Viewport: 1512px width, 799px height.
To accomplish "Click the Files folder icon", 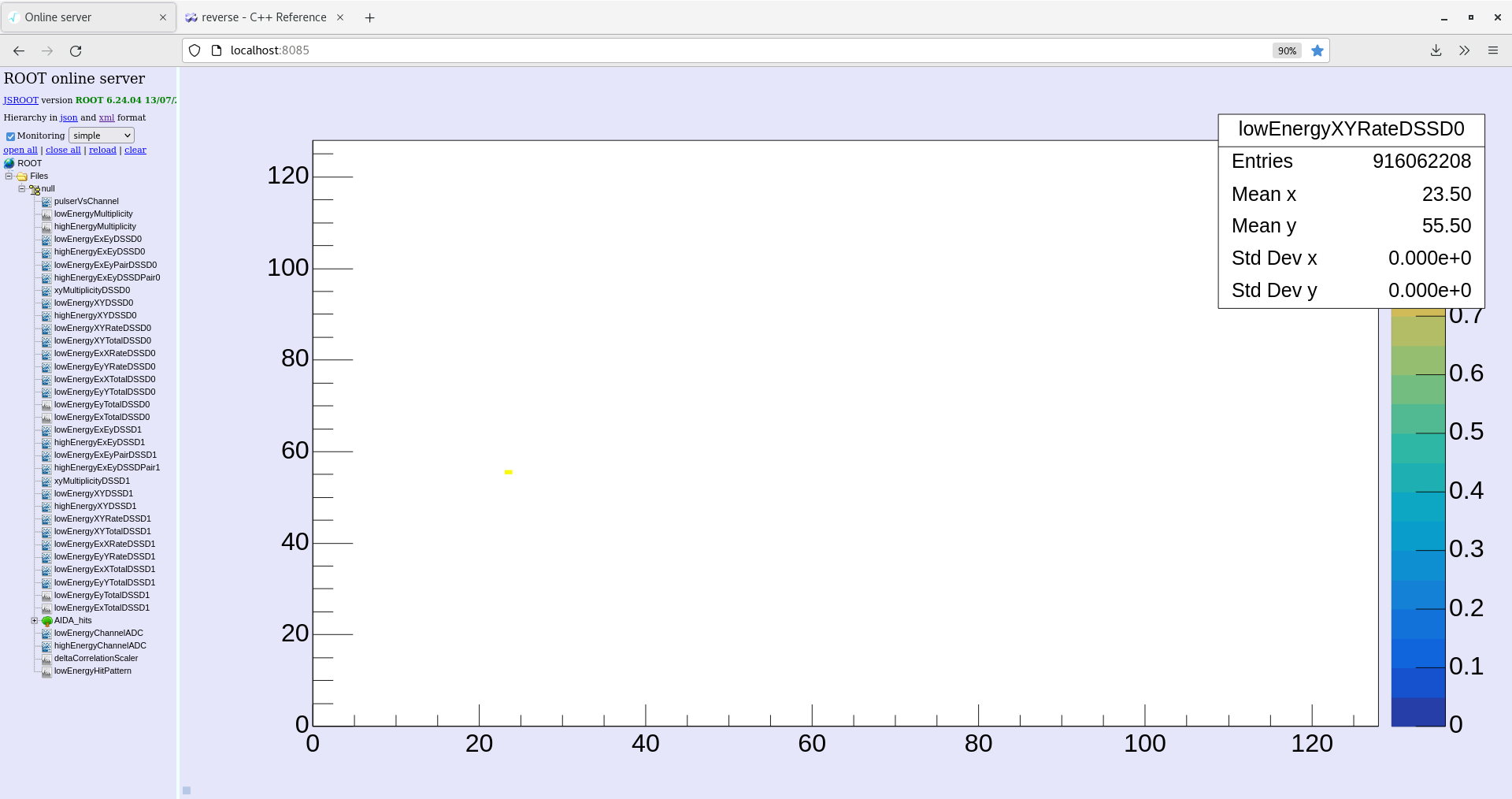I will coord(22,177).
